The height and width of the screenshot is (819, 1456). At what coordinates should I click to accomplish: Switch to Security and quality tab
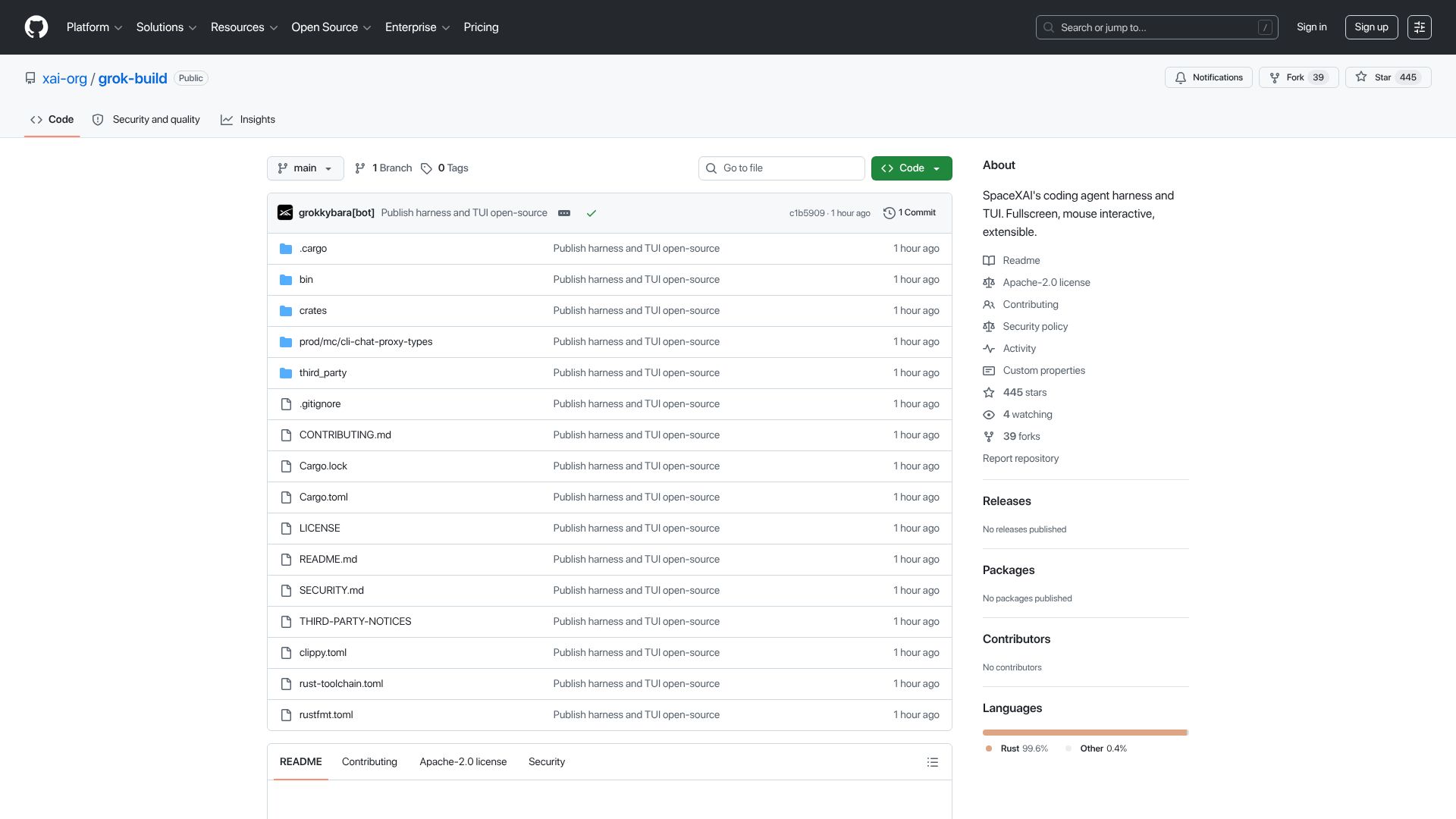[x=146, y=120]
